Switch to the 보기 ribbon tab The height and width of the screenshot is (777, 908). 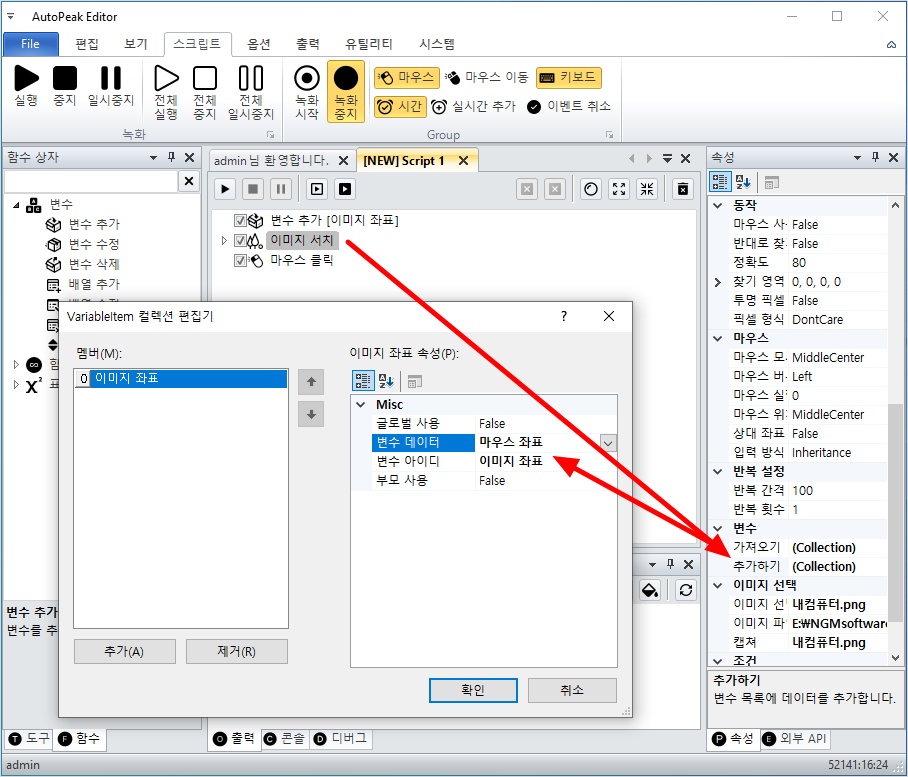(x=136, y=44)
